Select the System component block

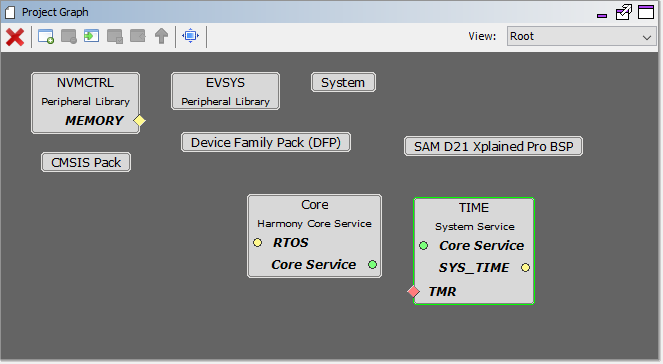[343, 82]
